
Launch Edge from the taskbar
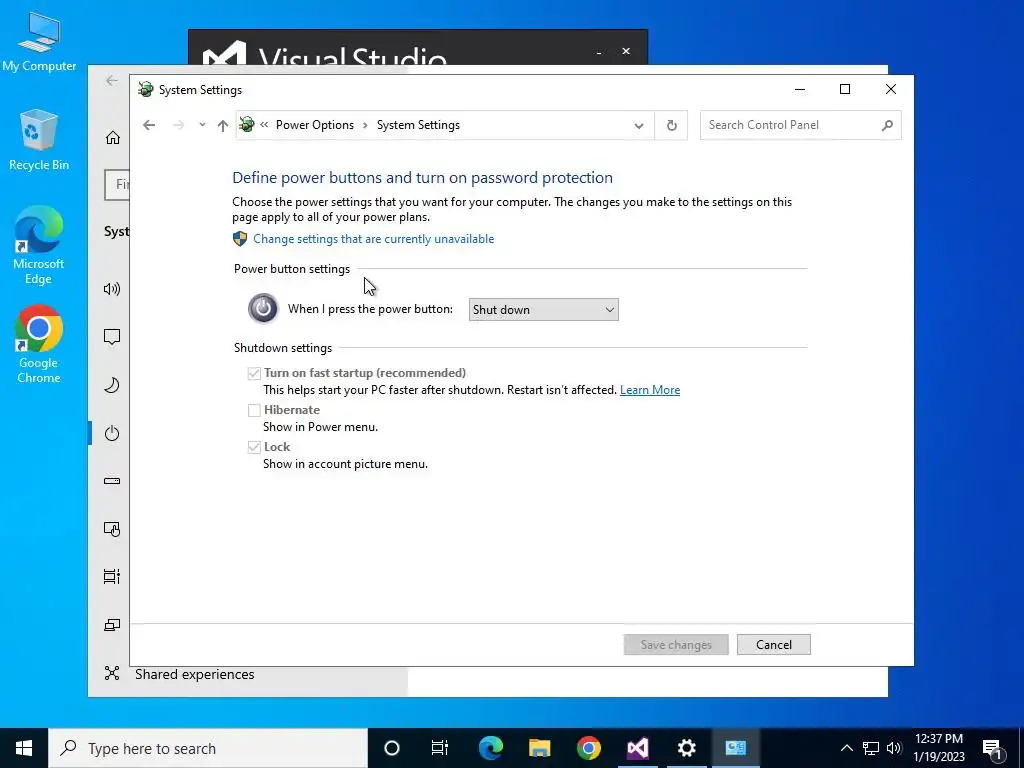tap(490, 748)
